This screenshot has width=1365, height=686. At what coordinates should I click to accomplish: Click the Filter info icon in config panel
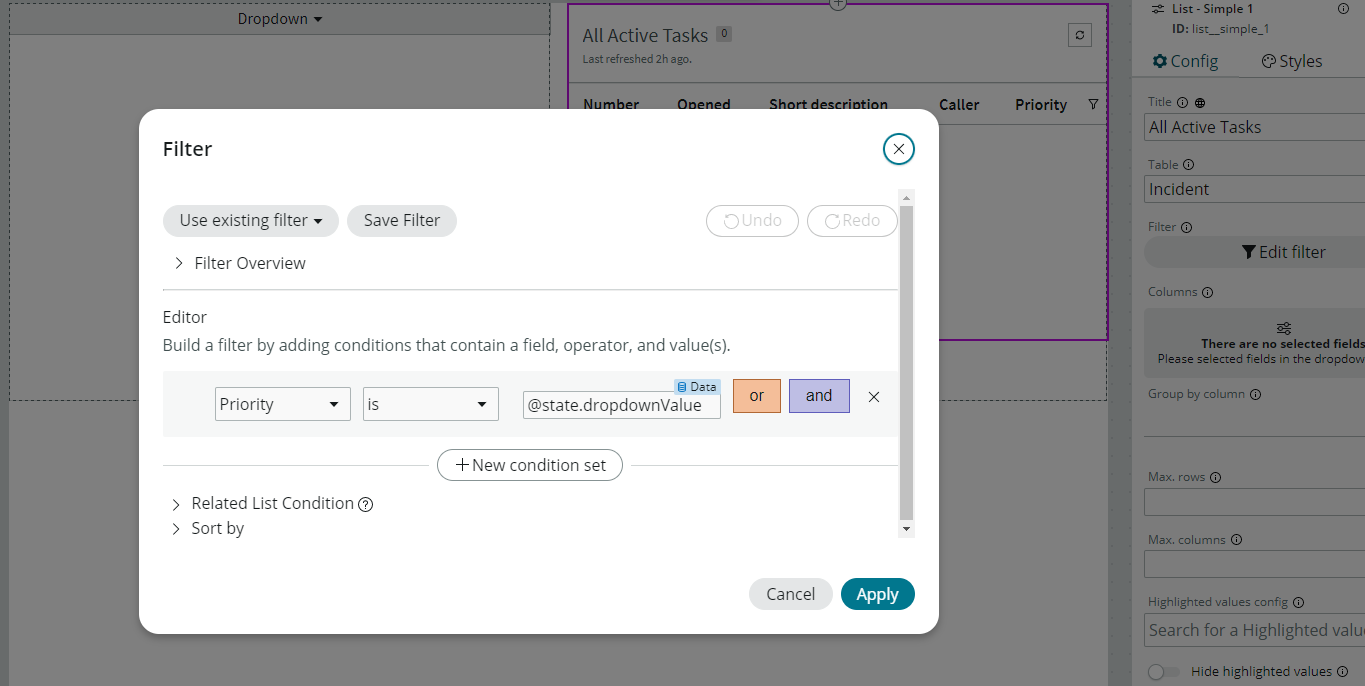coord(1186,227)
